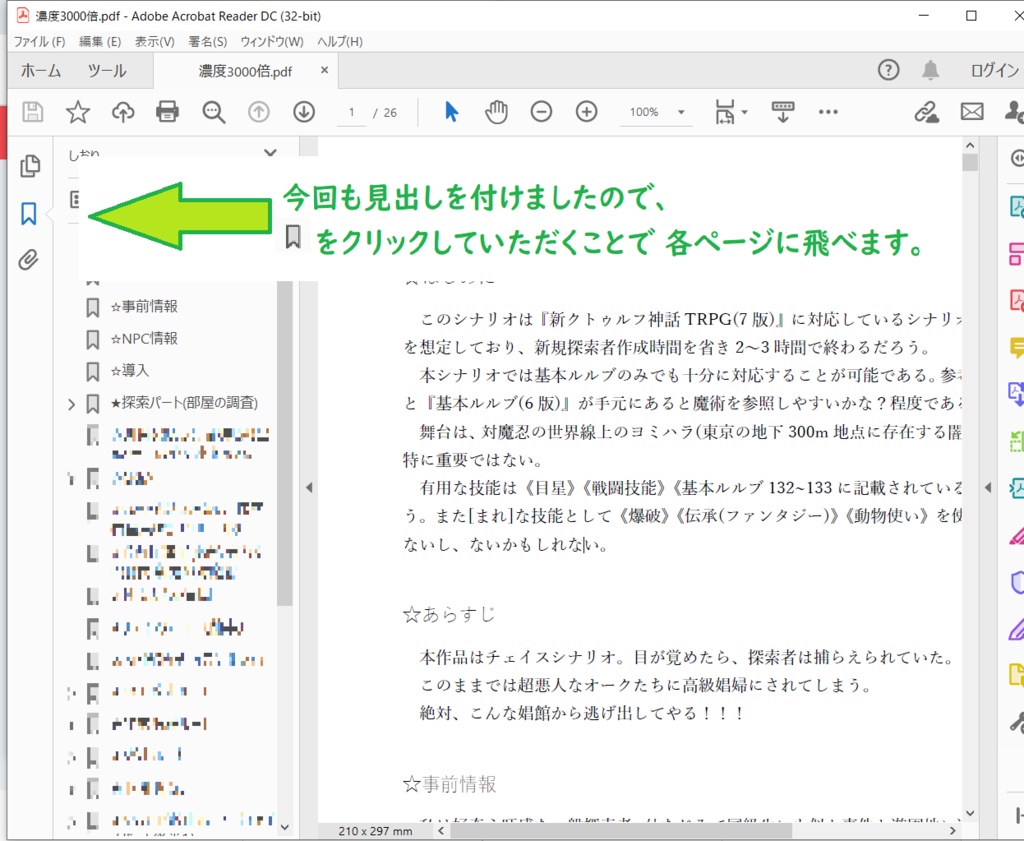Viewport: 1024px width, 841px height.
Task: Click the scrolling mode toolbar icon
Action: point(782,112)
